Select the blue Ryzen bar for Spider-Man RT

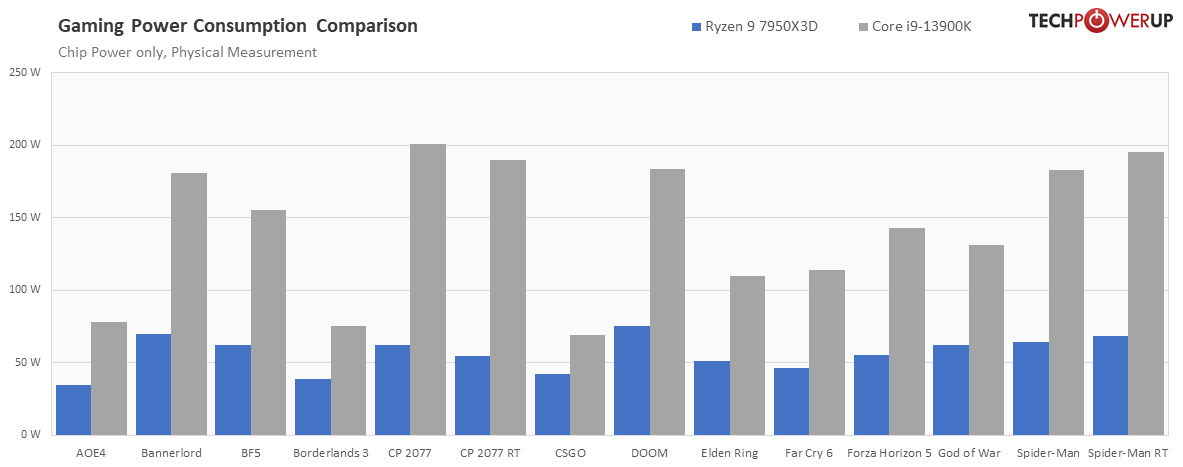click(1111, 386)
